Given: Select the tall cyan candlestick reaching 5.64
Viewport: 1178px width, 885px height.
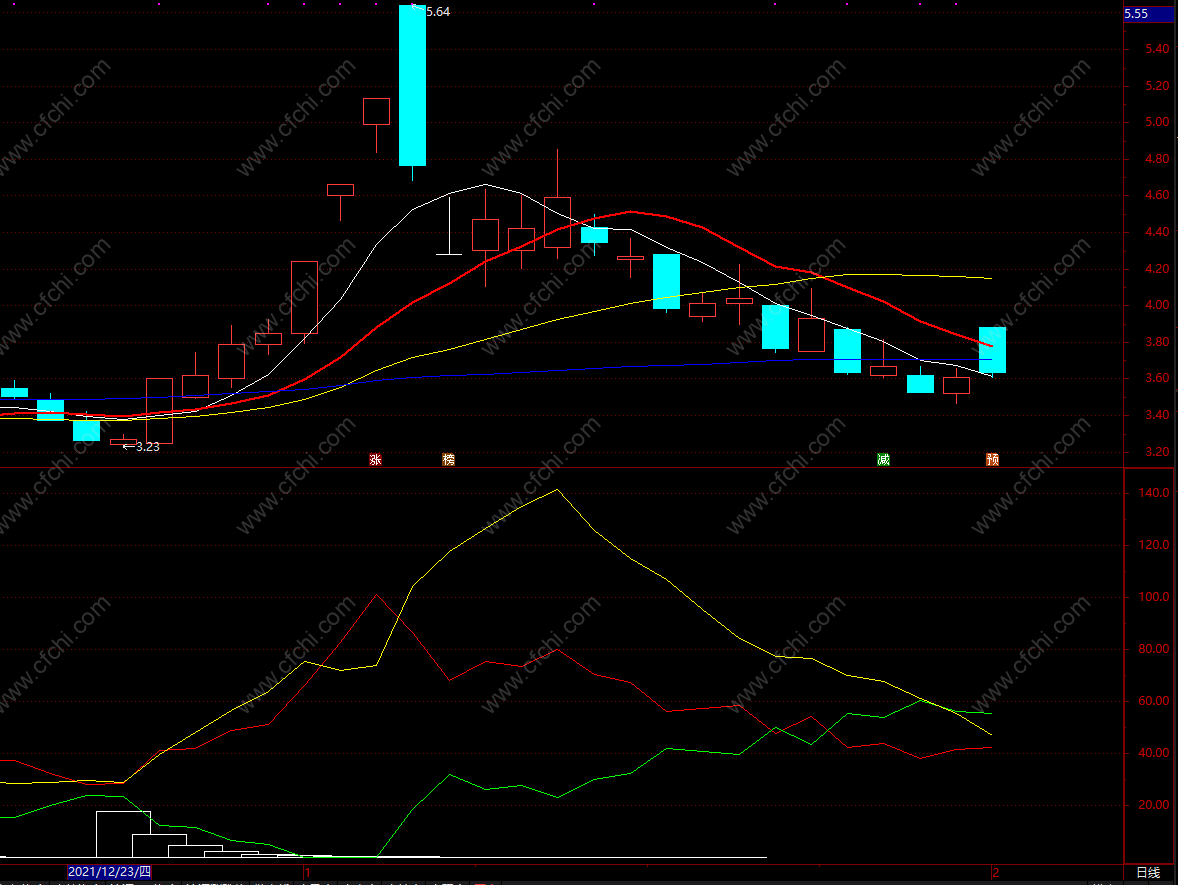Looking at the screenshot, I should click(412, 86).
